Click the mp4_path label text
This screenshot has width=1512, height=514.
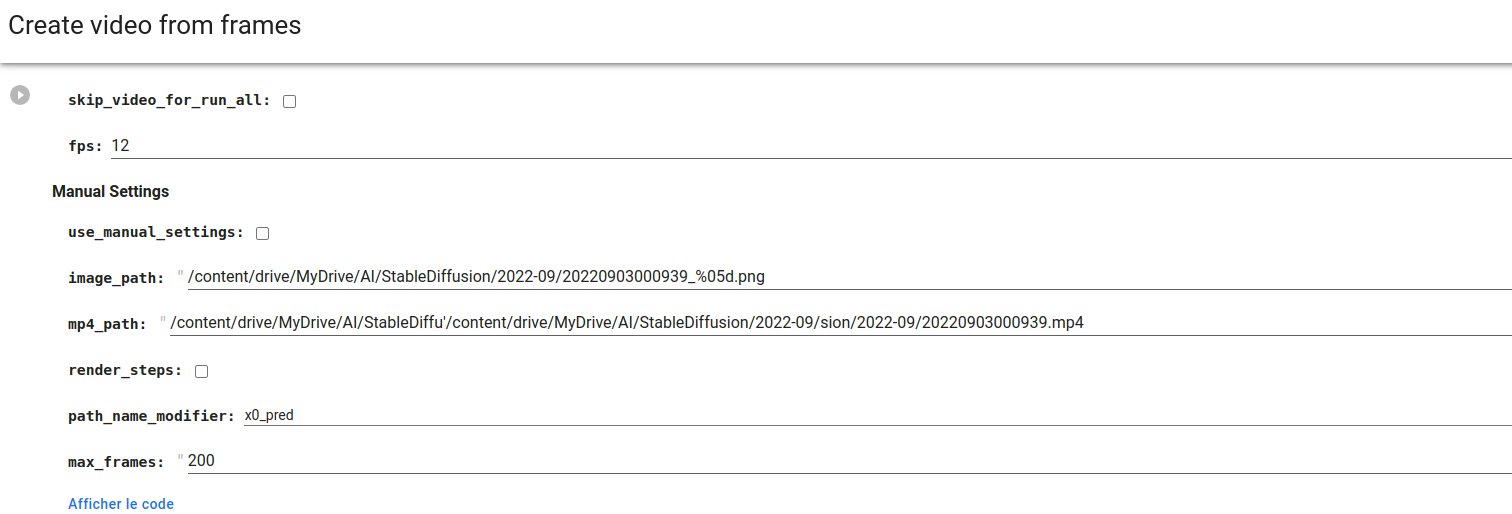point(107,324)
